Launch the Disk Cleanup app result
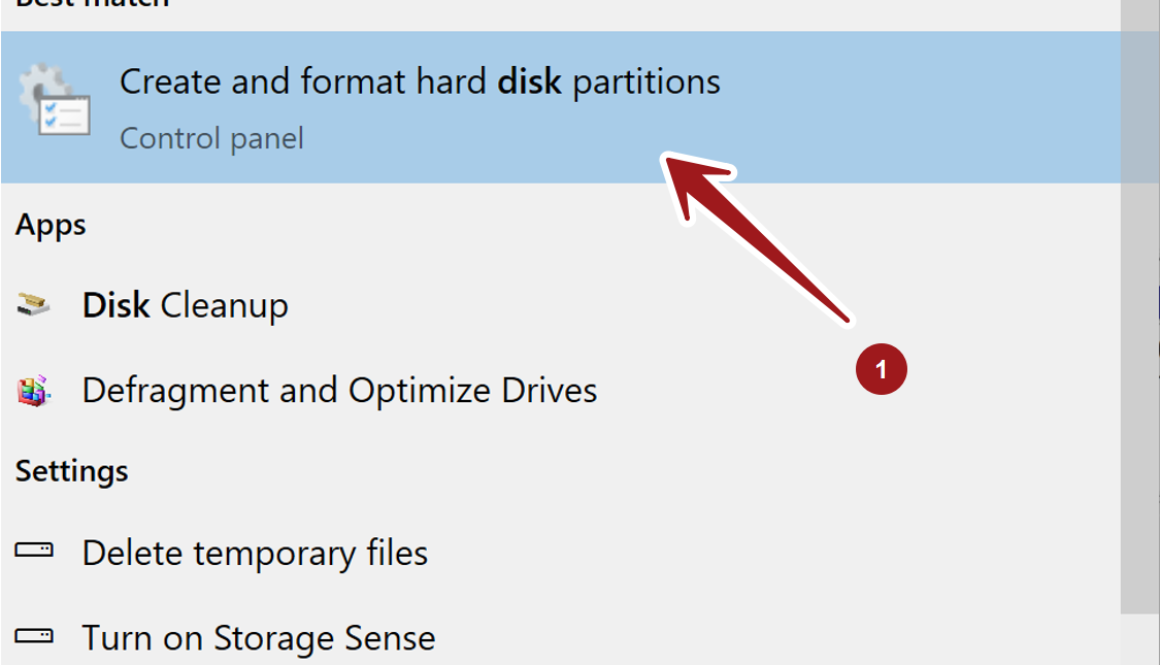Image resolution: width=1160 pixels, height=665 pixels. coord(185,305)
